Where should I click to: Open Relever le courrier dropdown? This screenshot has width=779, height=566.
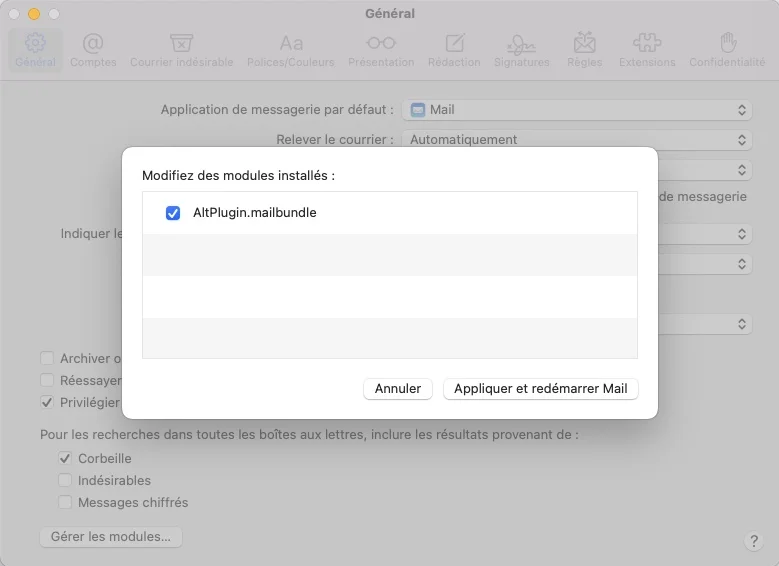(x=577, y=140)
